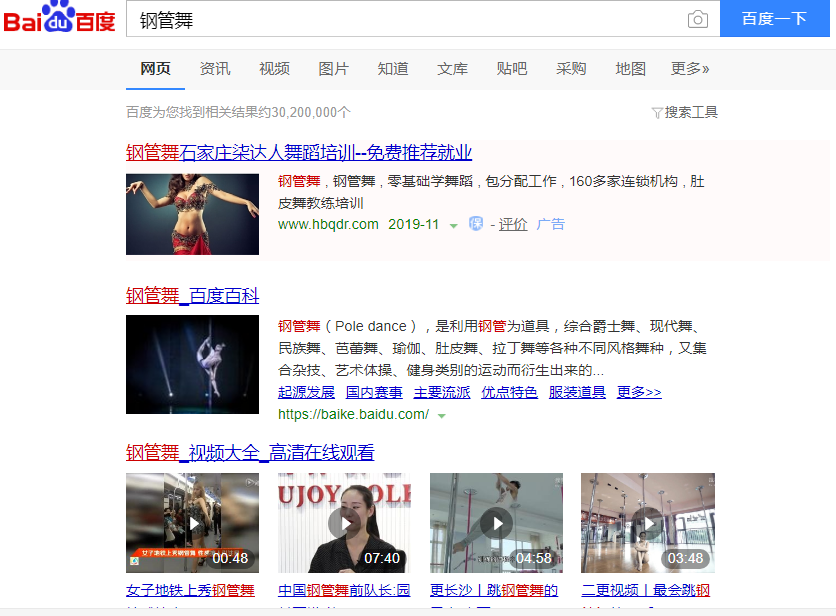Open the 更多» more categories menu
Image resolution: width=836 pixels, height=616 pixels.
(690, 69)
